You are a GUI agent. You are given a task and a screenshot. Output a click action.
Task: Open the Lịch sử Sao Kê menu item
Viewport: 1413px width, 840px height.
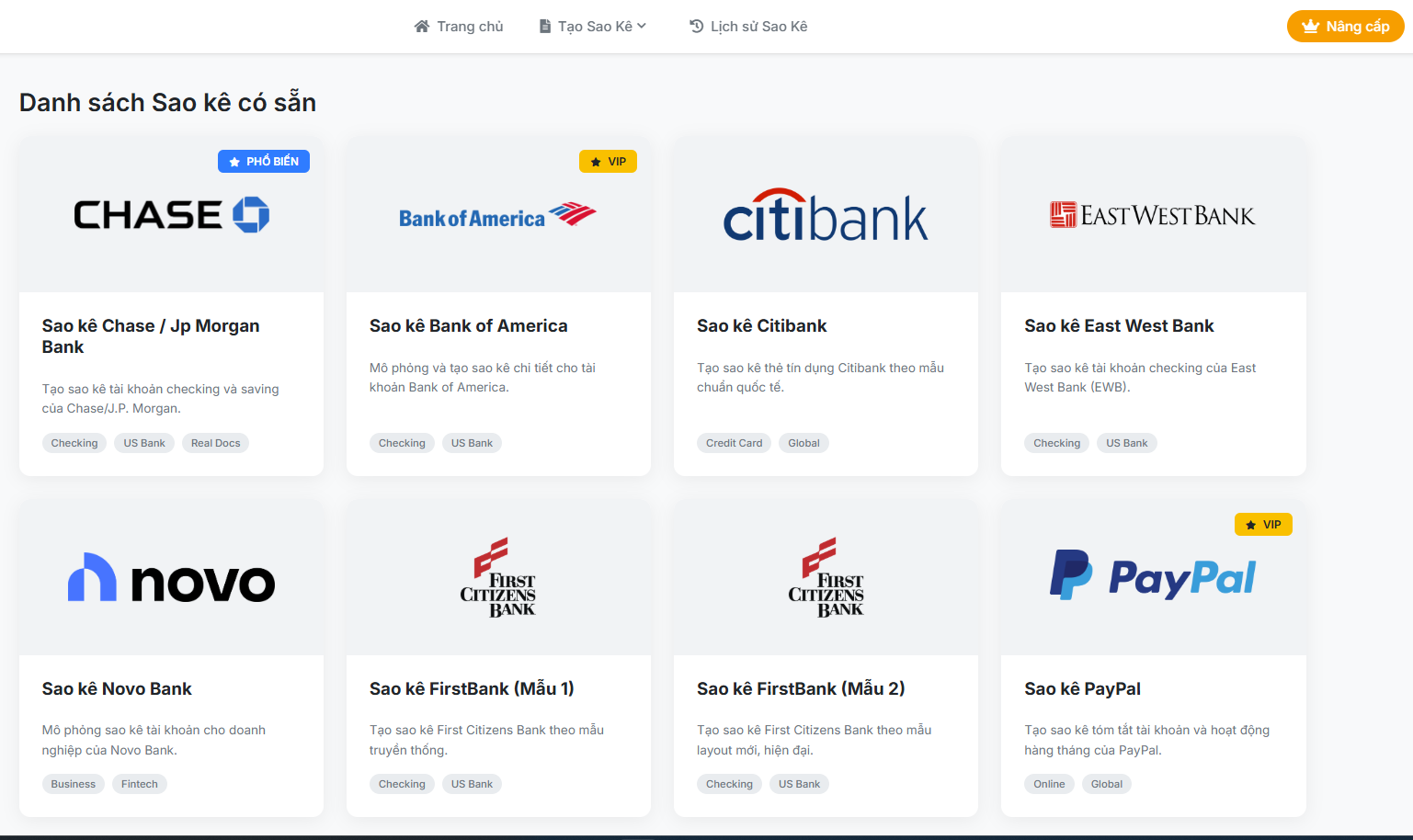click(748, 27)
